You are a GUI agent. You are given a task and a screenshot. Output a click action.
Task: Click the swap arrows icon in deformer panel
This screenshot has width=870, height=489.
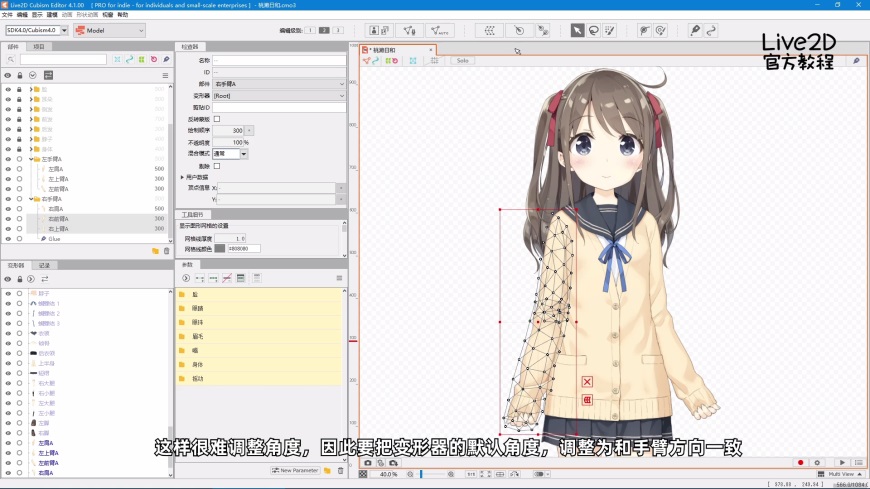click(44, 279)
